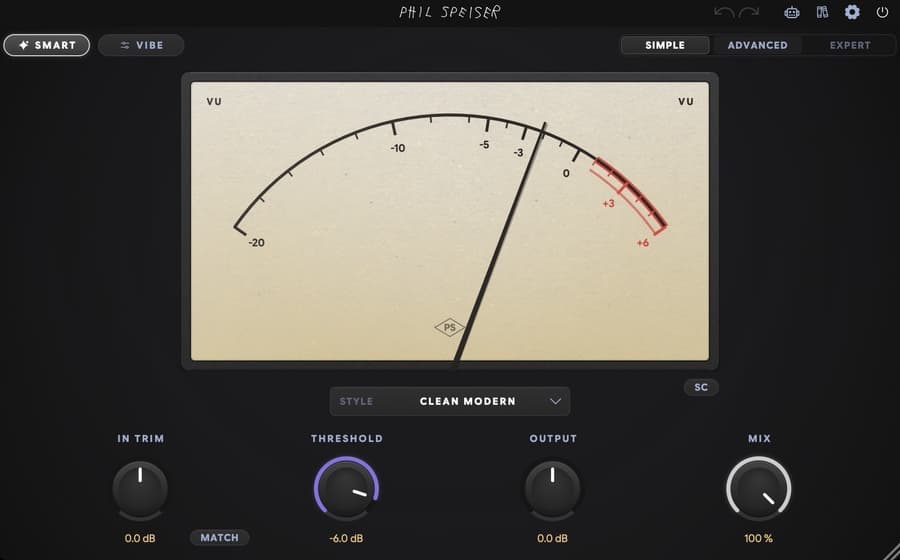The height and width of the screenshot is (560, 900).
Task: Open the robot assistant icon
Action: [x=792, y=12]
